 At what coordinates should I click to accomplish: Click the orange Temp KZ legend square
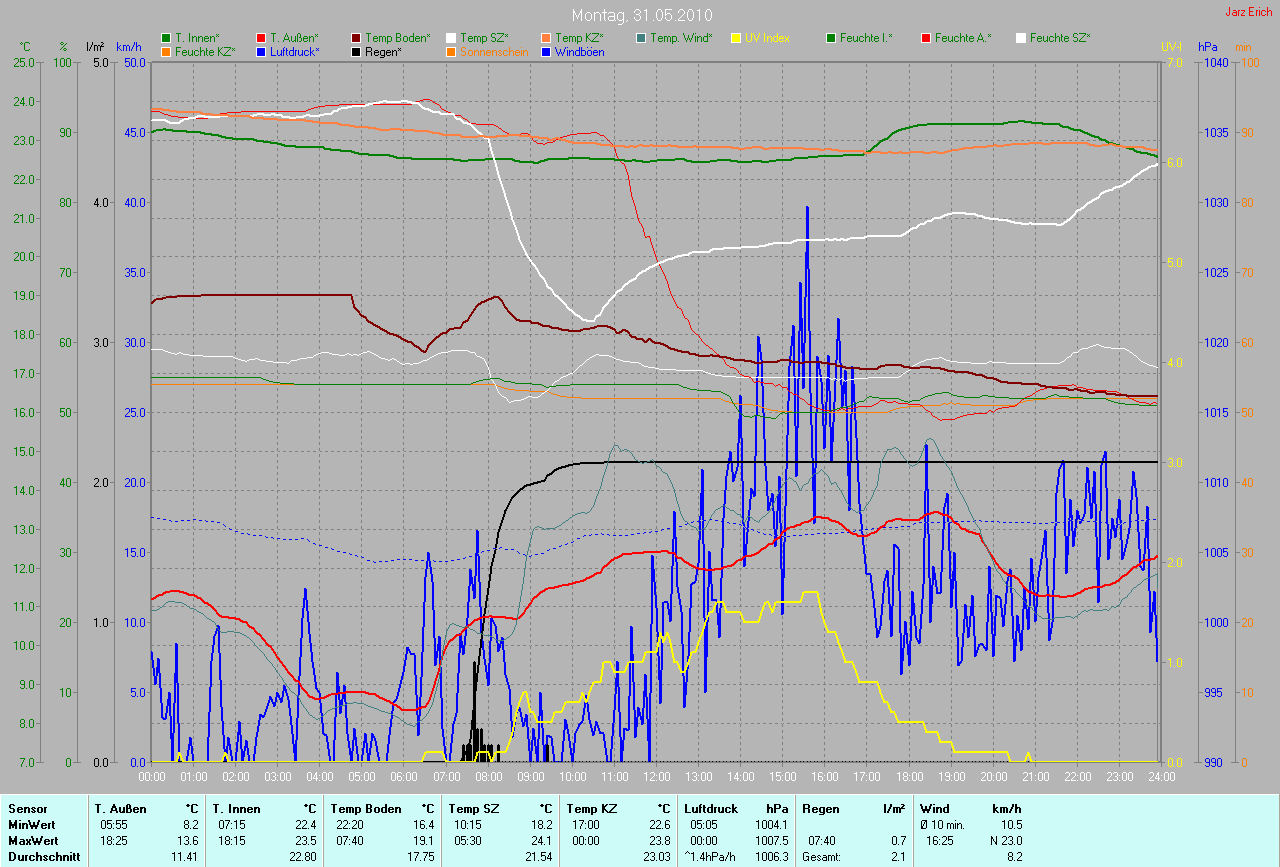546,38
